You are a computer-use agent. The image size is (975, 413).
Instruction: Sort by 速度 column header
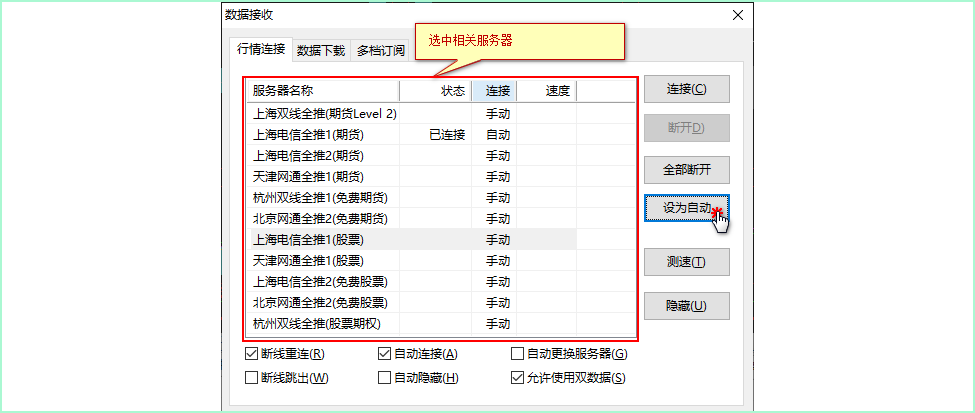[547, 91]
